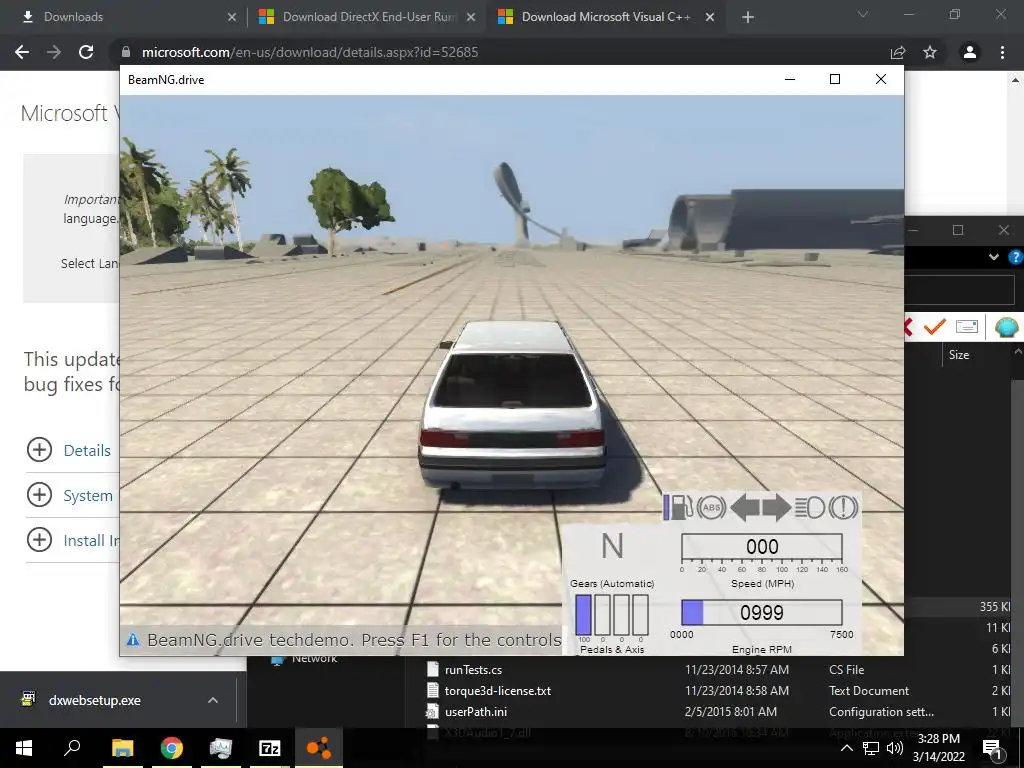Click the orange checkmark icon in Explorer toolbar
1024x768 pixels.
935,326
